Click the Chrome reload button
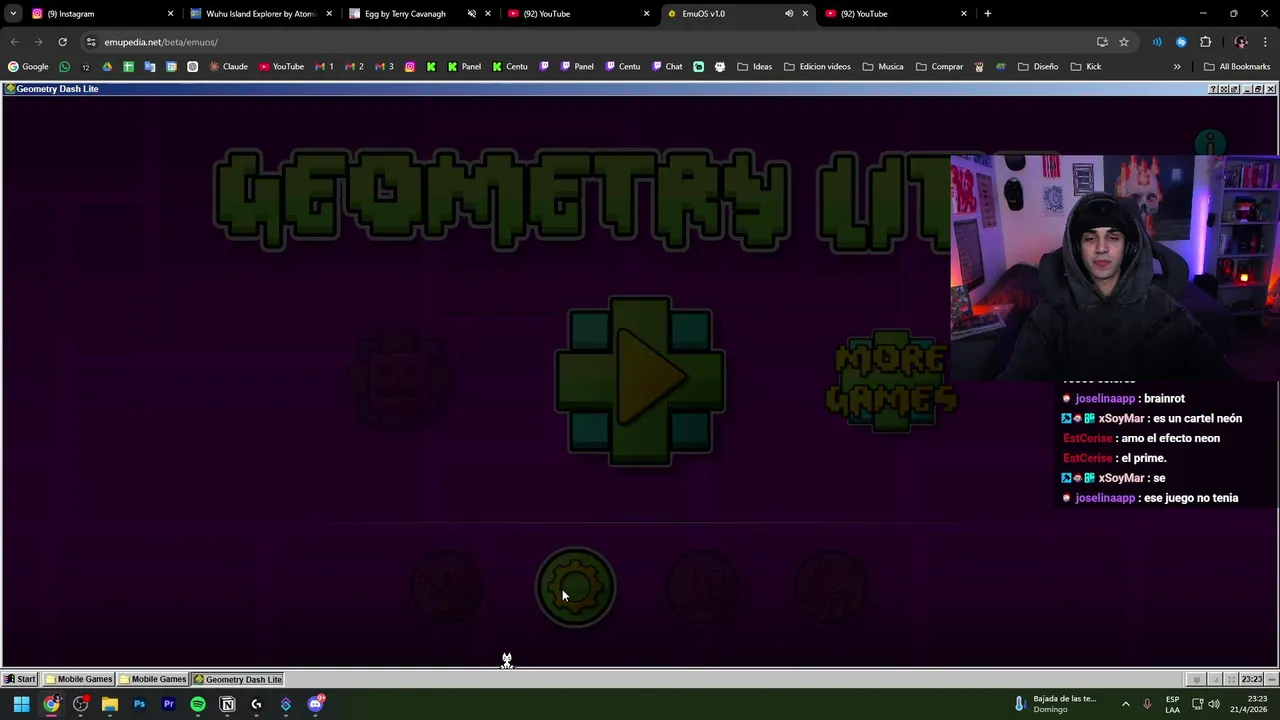This screenshot has width=1280, height=720. (x=62, y=42)
